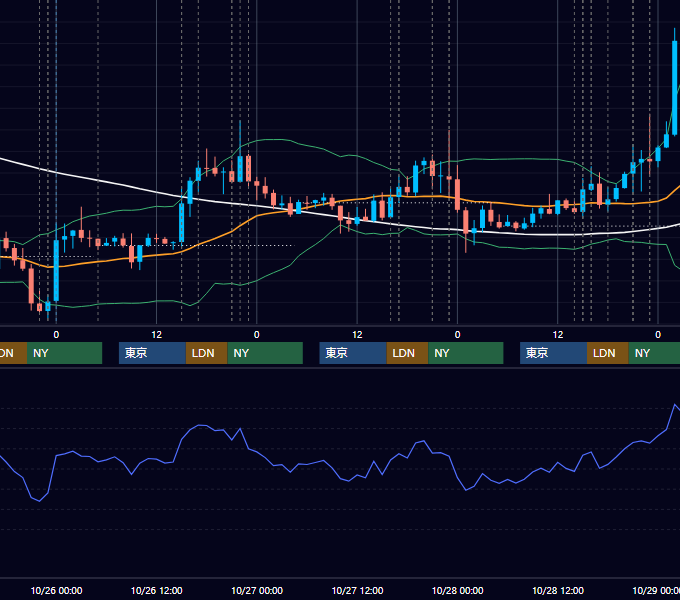Click the 東京 session block for 10/26
680x600 pixels.
click(152, 353)
